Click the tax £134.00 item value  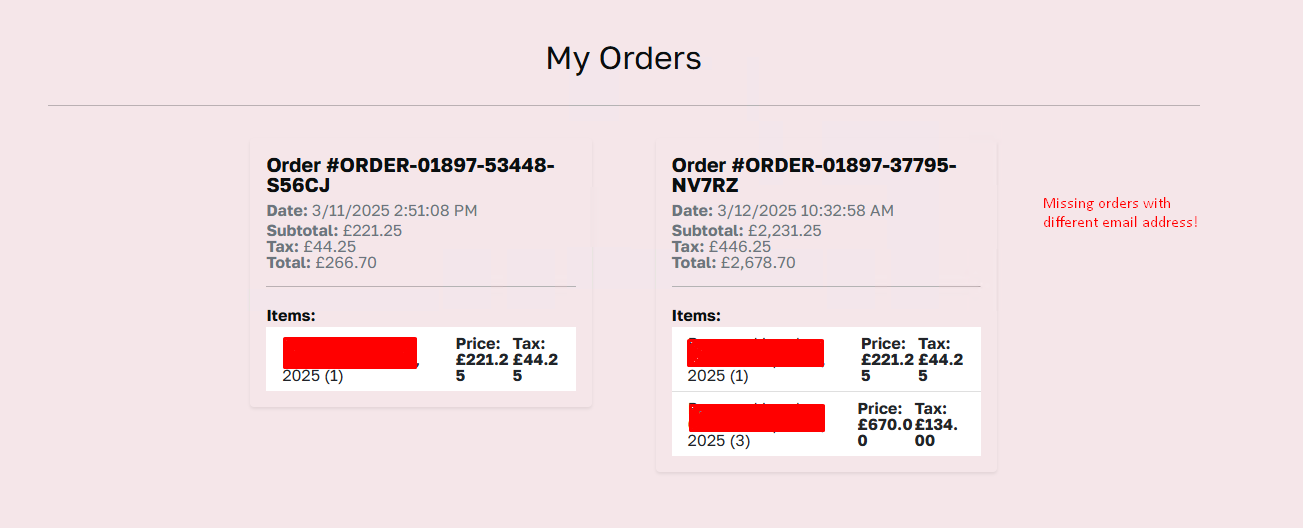(936, 424)
